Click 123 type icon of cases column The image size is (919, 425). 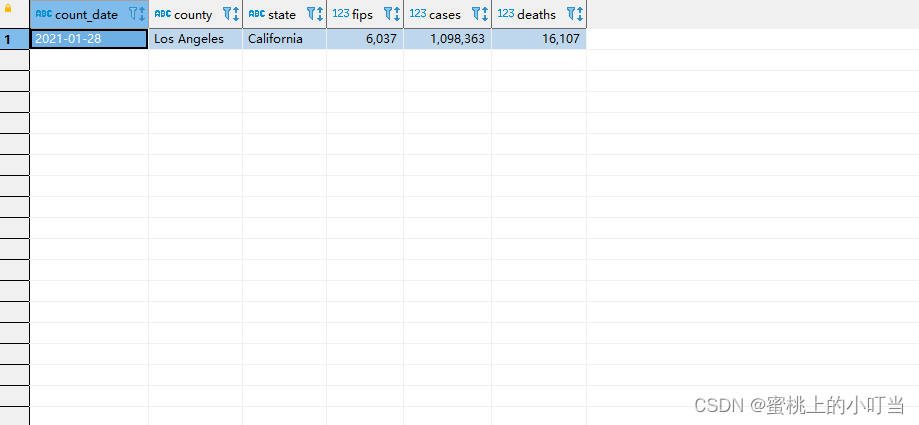(x=418, y=13)
